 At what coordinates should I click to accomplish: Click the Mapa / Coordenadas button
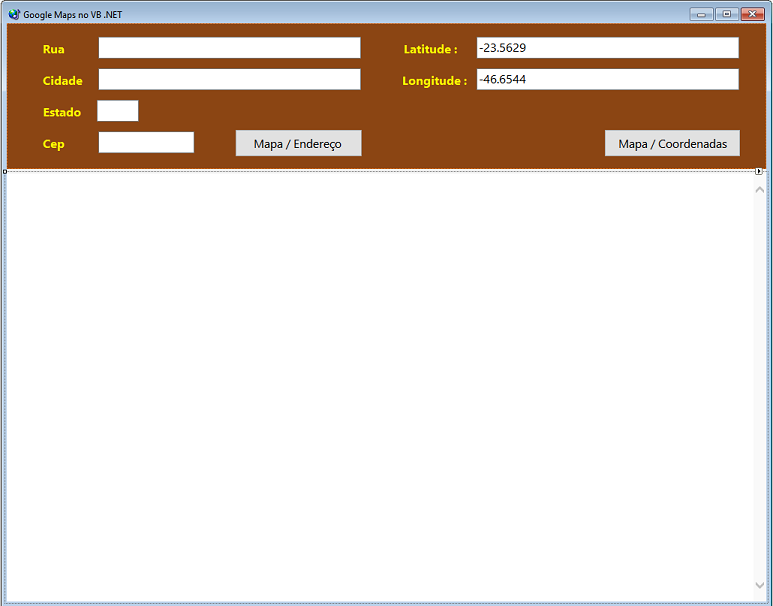click(672, 143)
